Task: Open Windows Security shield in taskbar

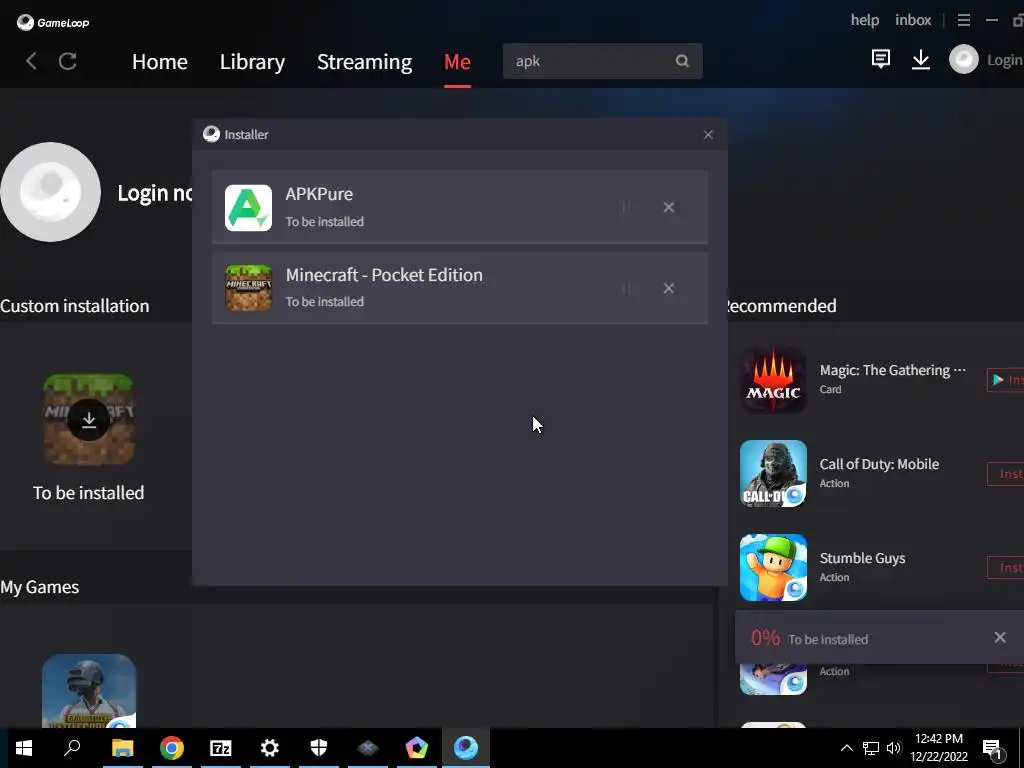Action: coord(319,748)
